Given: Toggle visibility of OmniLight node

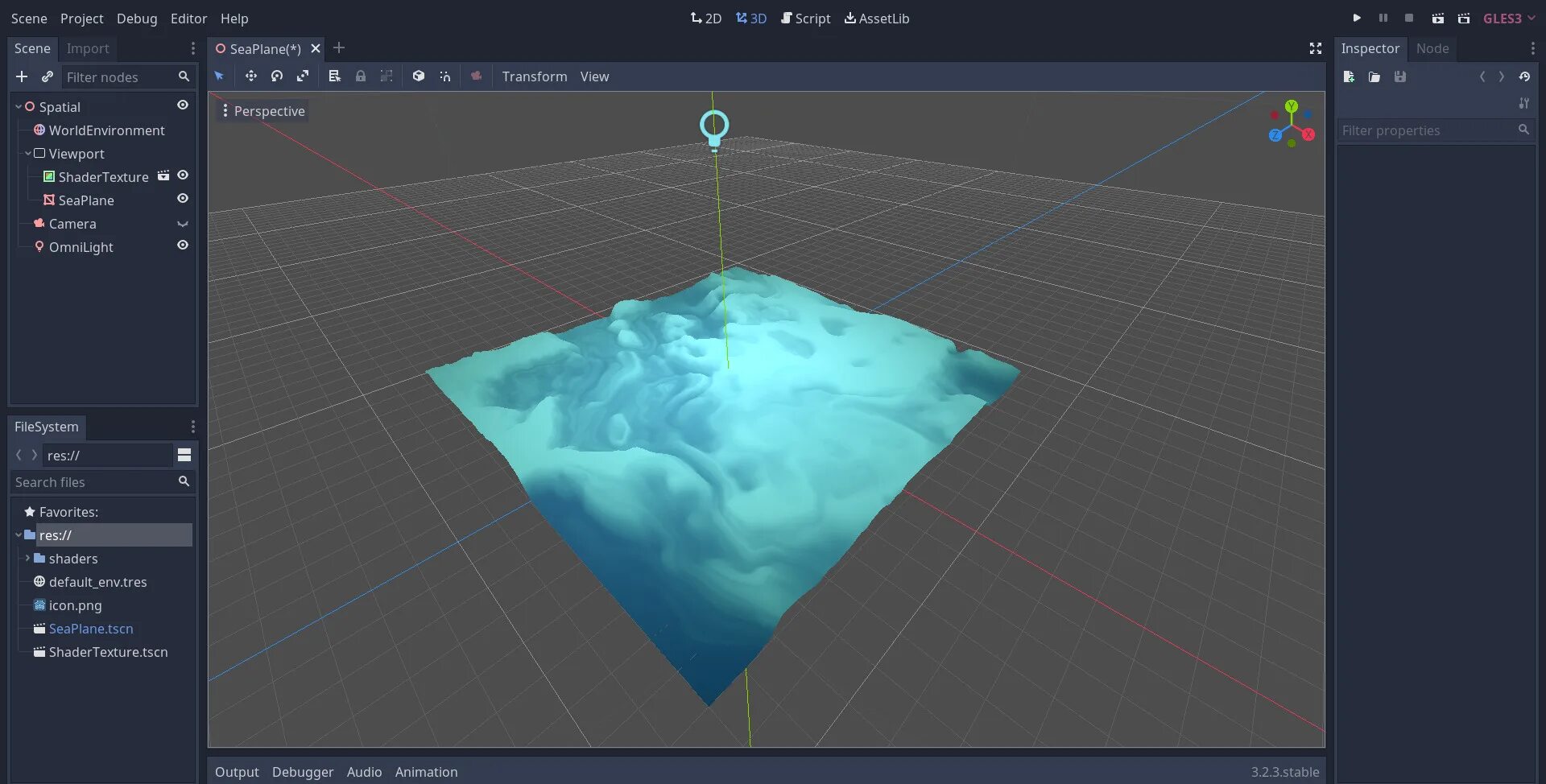Looking at the screenshot, I should tap(183, 246).
